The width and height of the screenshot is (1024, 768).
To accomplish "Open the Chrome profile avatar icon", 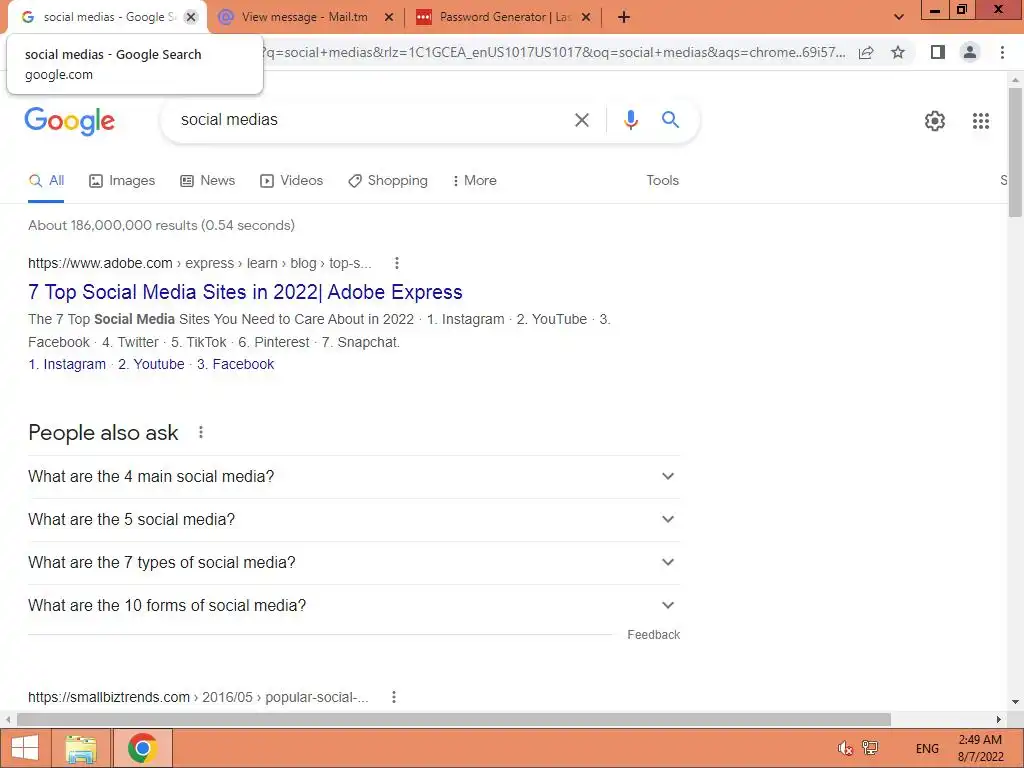I will 970,52.
